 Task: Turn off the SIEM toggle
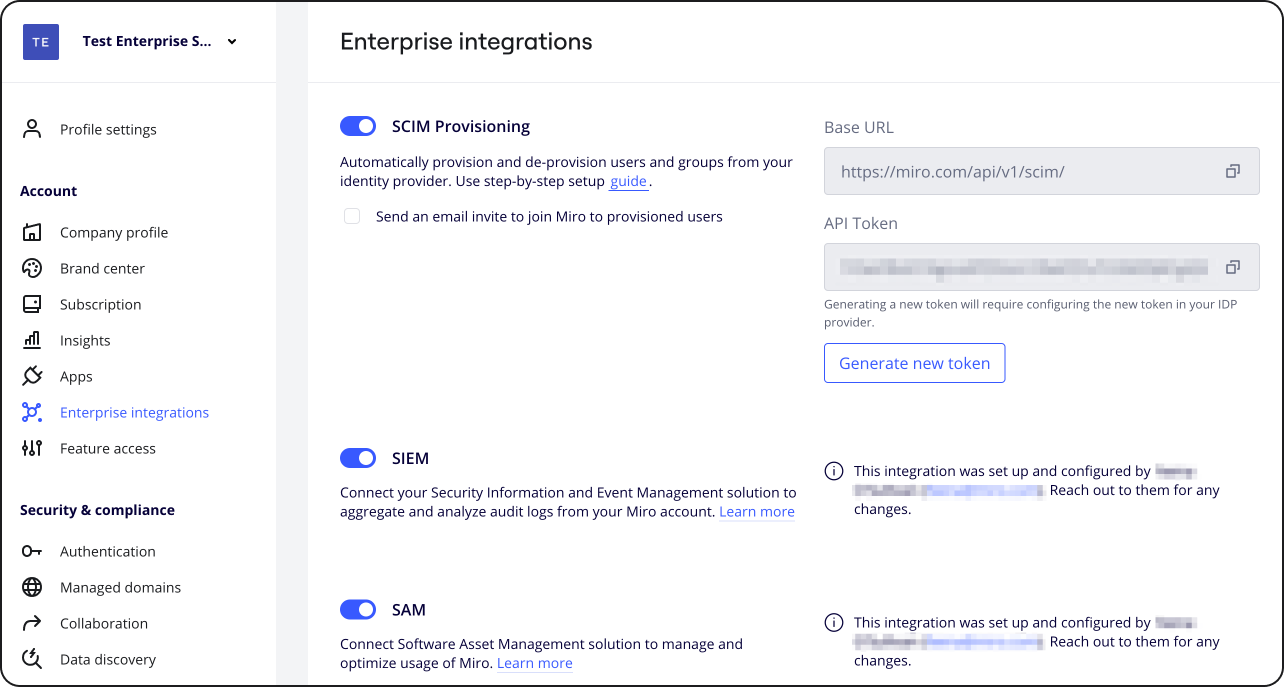coord(358,458)
